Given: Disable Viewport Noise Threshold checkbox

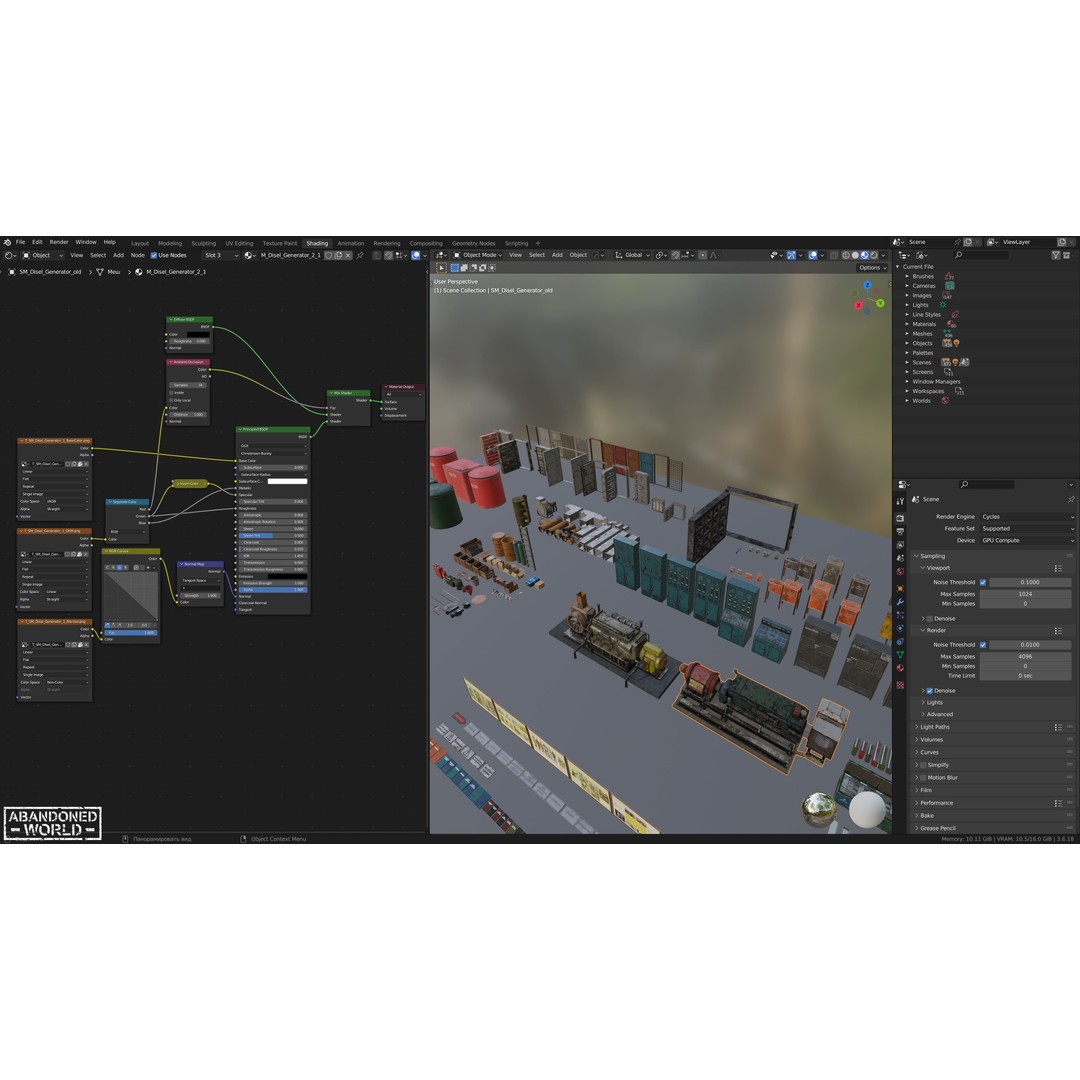Looking at the screenshot, I should (983, 582).
